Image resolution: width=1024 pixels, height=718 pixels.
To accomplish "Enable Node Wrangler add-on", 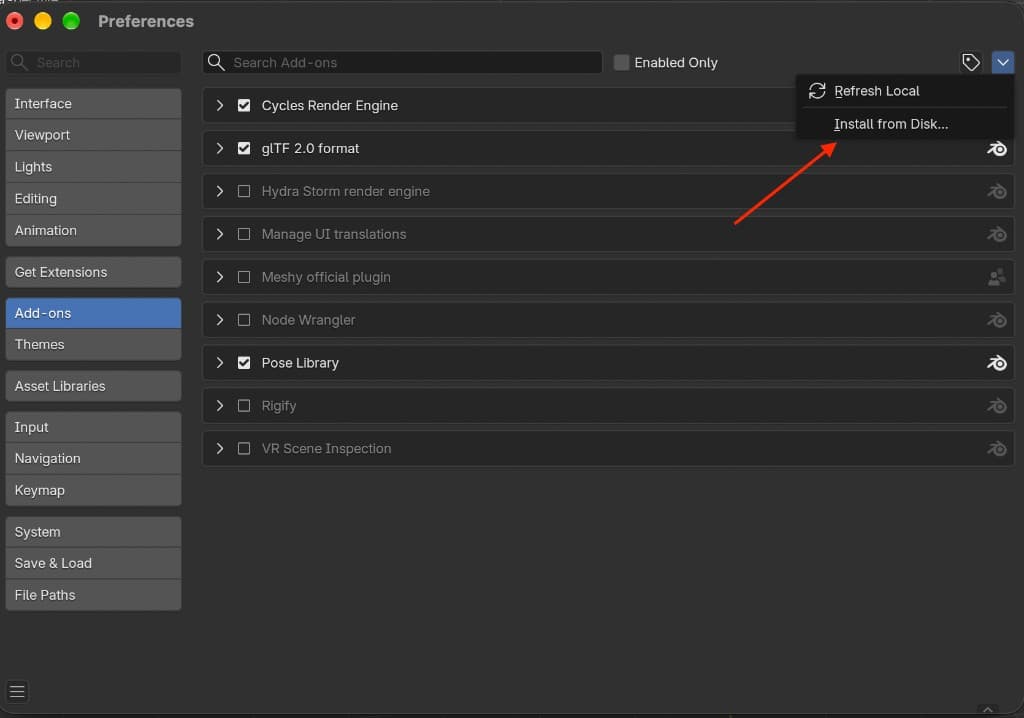I will [x=244, y=320].
